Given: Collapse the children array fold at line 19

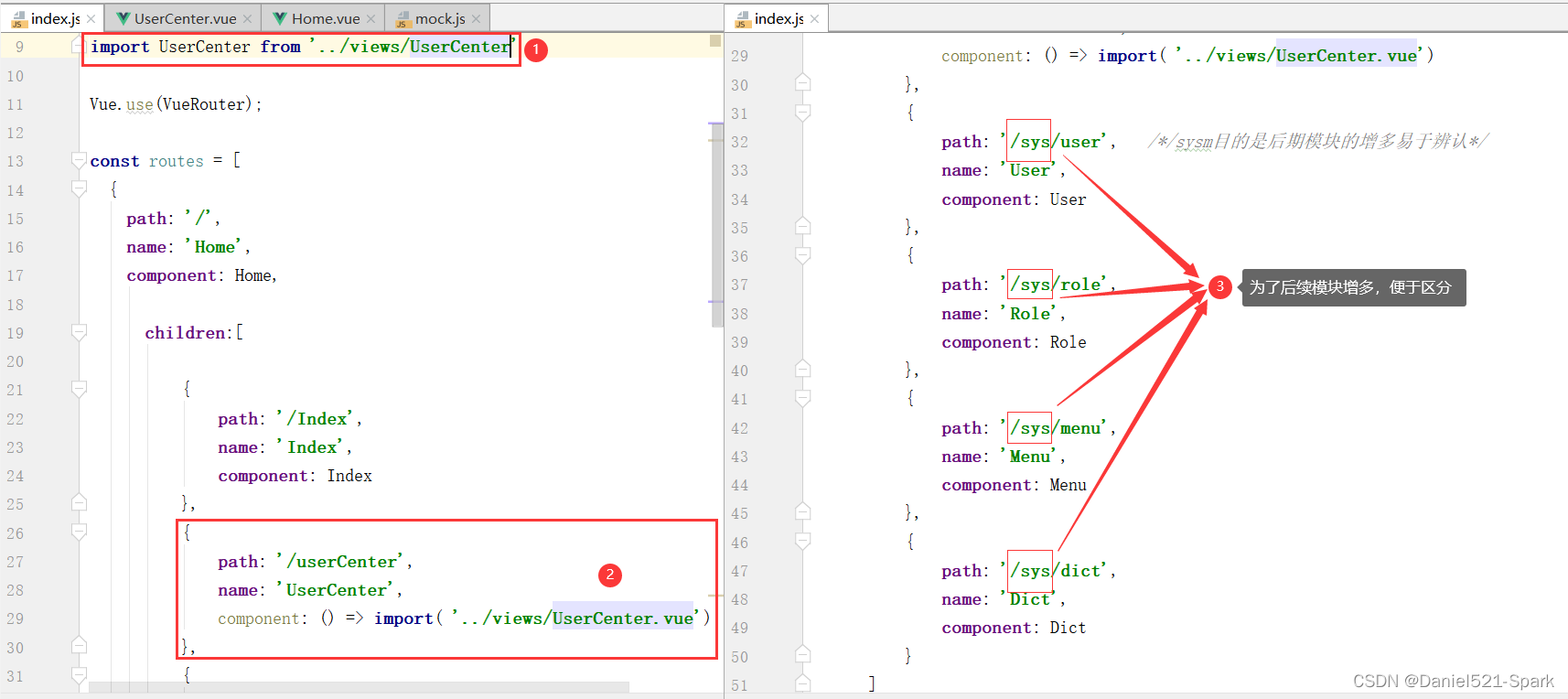Looking at the screenshot, I should click(79, 332).
